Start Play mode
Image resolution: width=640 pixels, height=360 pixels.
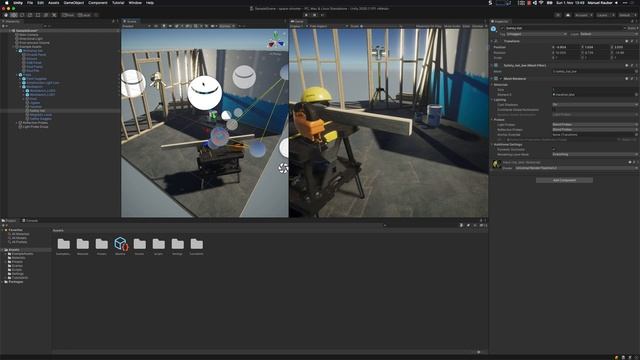[x=307, y=15]
